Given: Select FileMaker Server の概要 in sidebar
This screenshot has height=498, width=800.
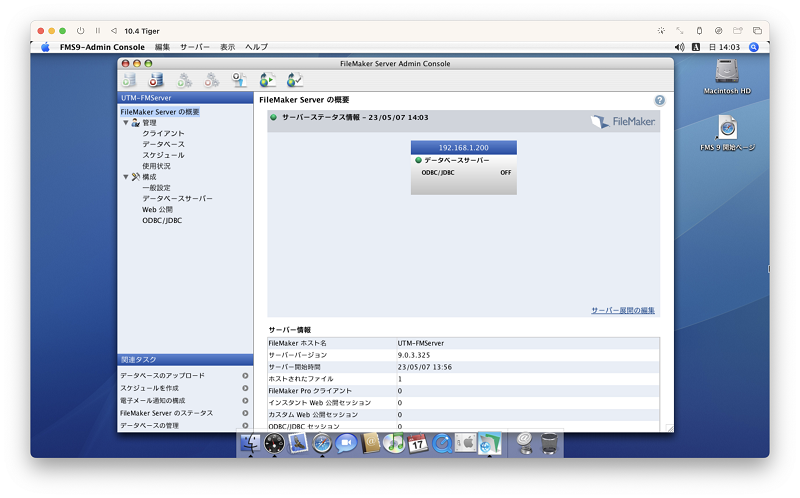Looking at the screenshot, I should coord(160,112).
